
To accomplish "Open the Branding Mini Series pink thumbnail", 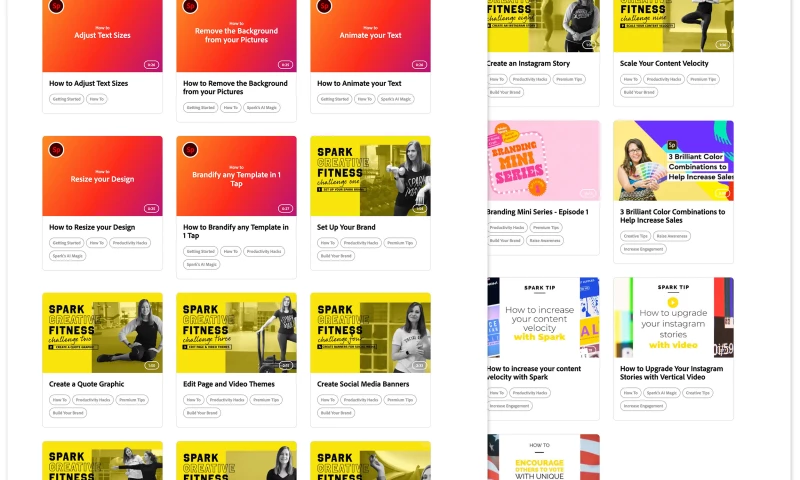I will (x=543, y=161).
